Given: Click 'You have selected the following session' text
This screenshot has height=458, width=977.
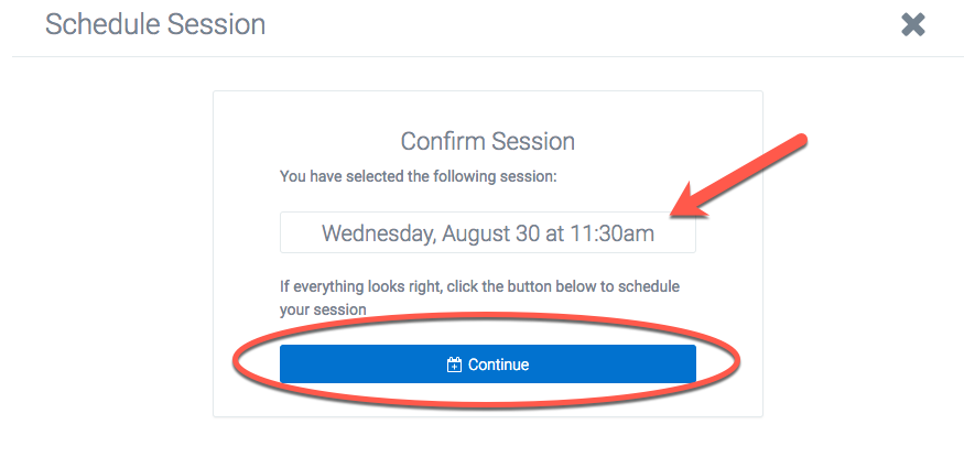Looking at the screenshot, I should click(x=417, y=176).
